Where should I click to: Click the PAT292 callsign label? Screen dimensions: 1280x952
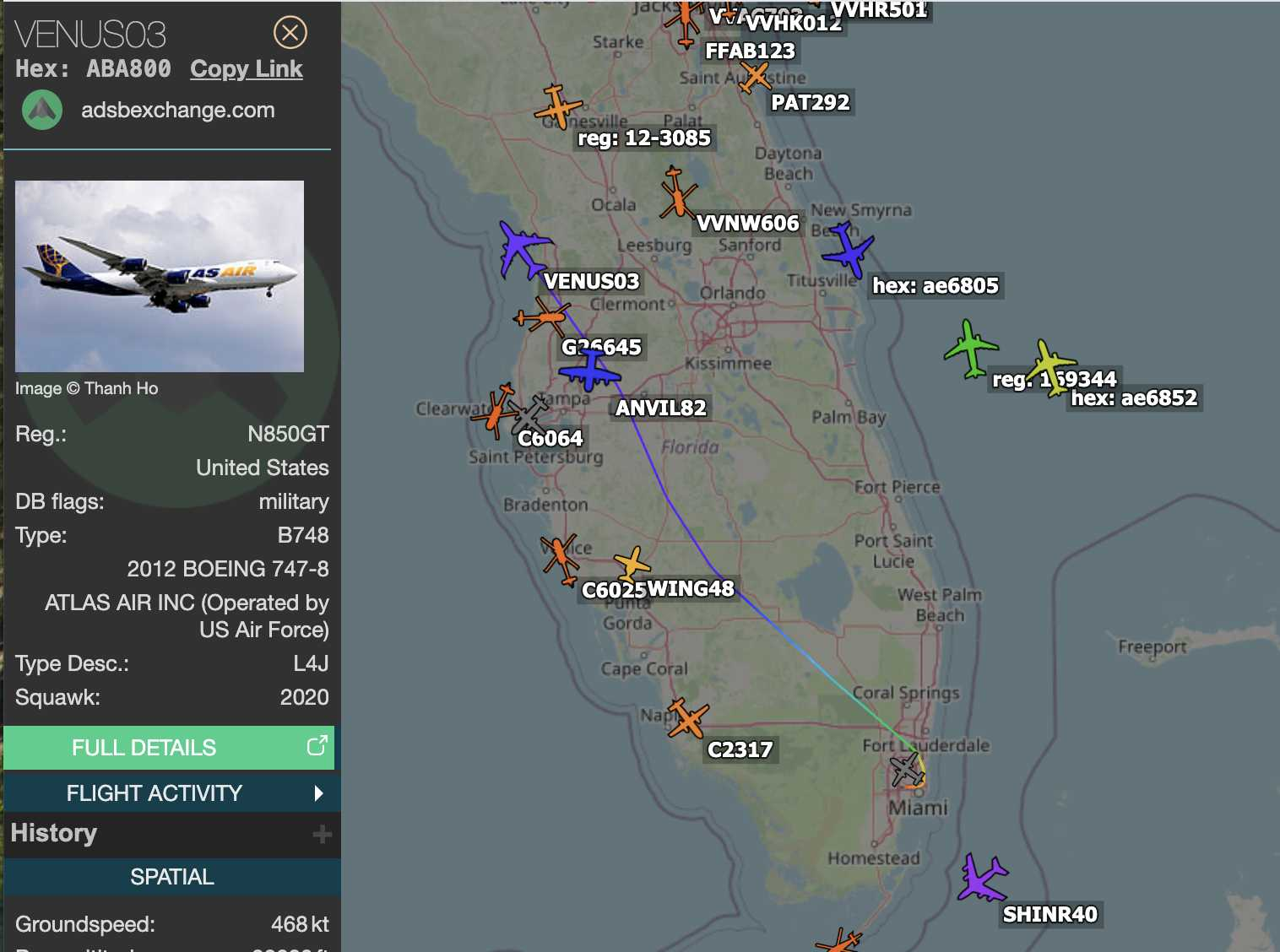click(810, 103)
